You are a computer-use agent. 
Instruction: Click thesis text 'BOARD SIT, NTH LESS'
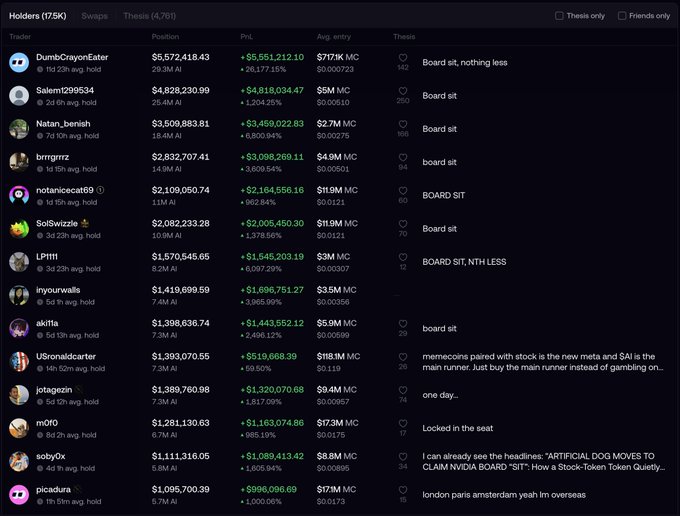(x=464, y=262)
